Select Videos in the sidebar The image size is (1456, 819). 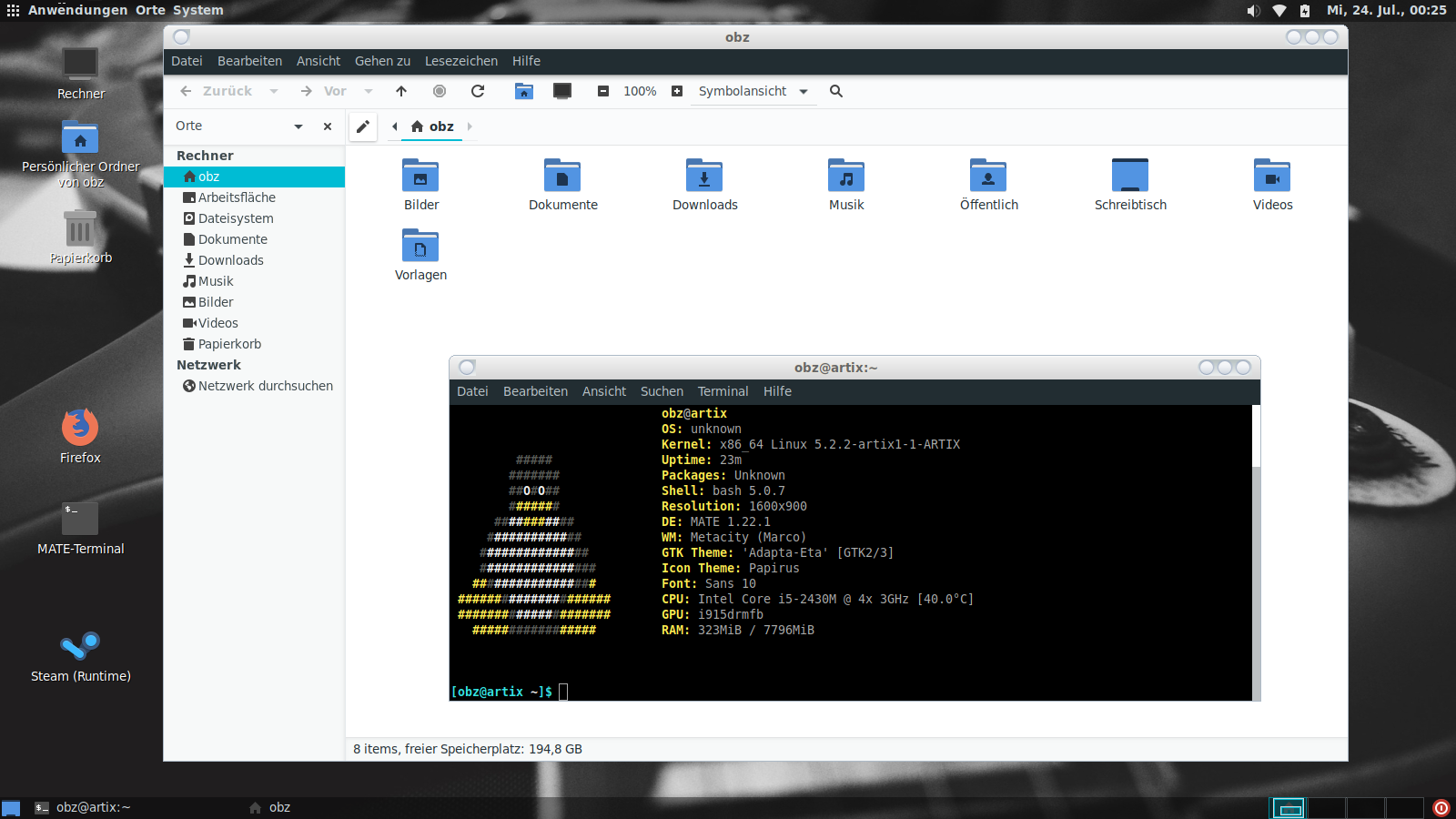tap(254, 323)
